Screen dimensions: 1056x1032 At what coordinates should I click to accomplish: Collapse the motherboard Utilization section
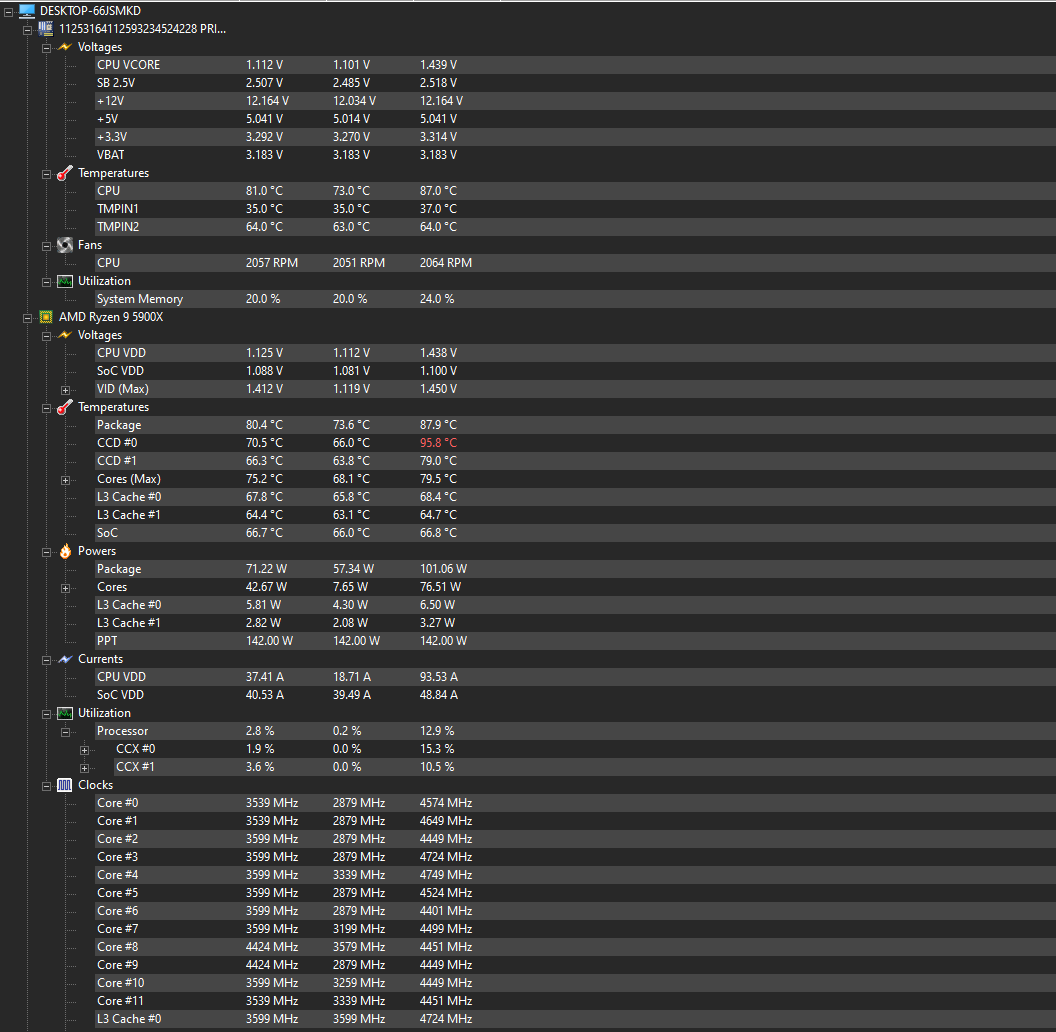click(46, 282)
